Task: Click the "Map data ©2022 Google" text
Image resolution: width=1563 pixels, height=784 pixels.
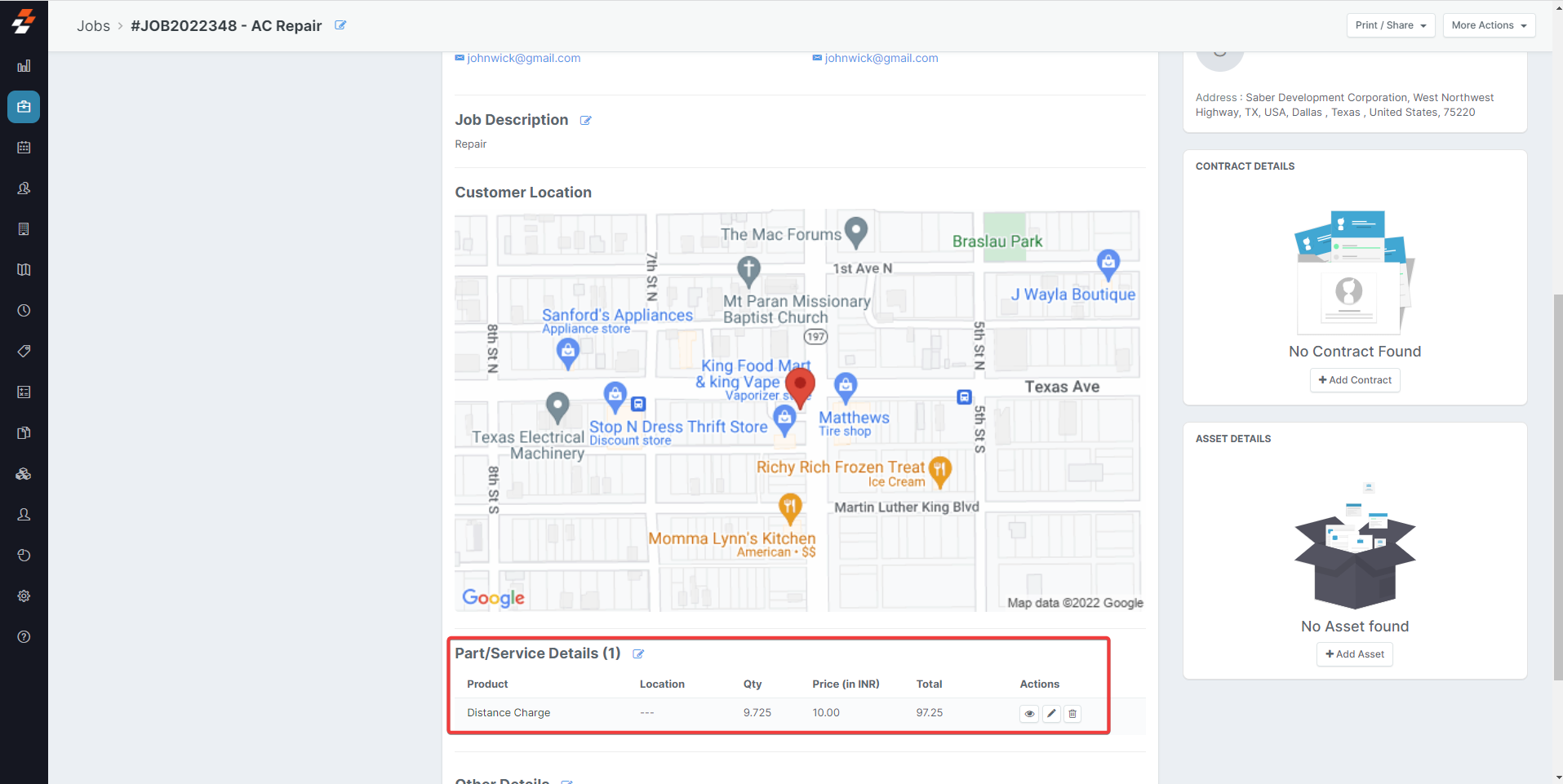Action: click(1075, 603)
